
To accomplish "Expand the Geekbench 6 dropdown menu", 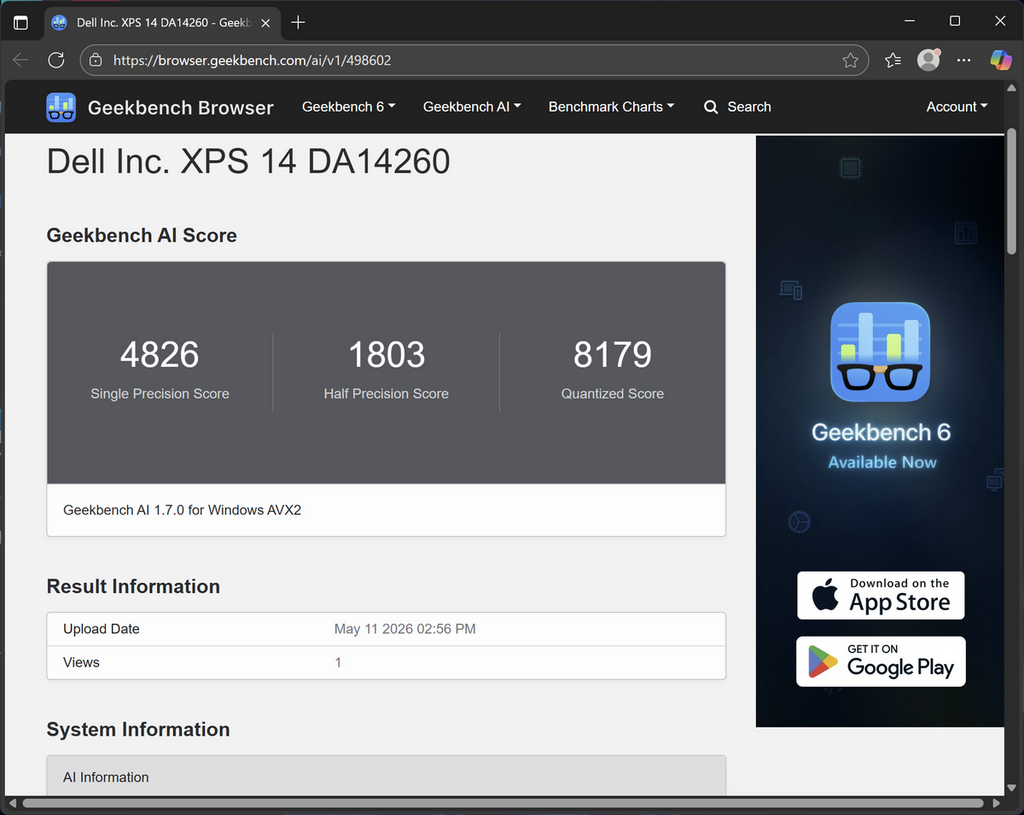I will point(348,106).
